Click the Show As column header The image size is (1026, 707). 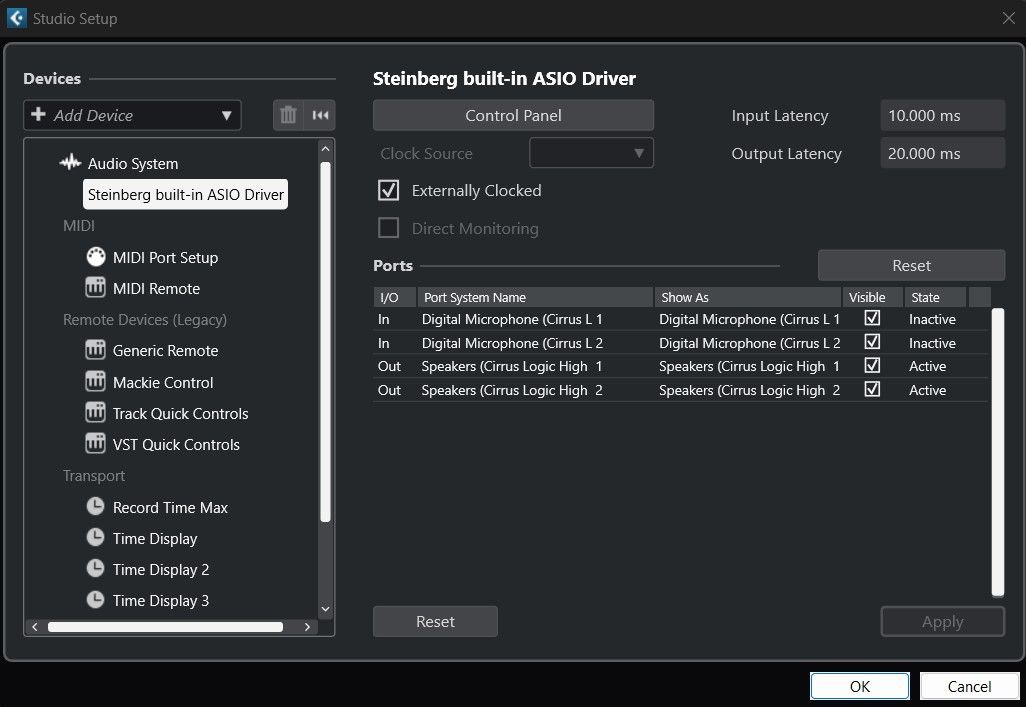click(x=748, y=297)
